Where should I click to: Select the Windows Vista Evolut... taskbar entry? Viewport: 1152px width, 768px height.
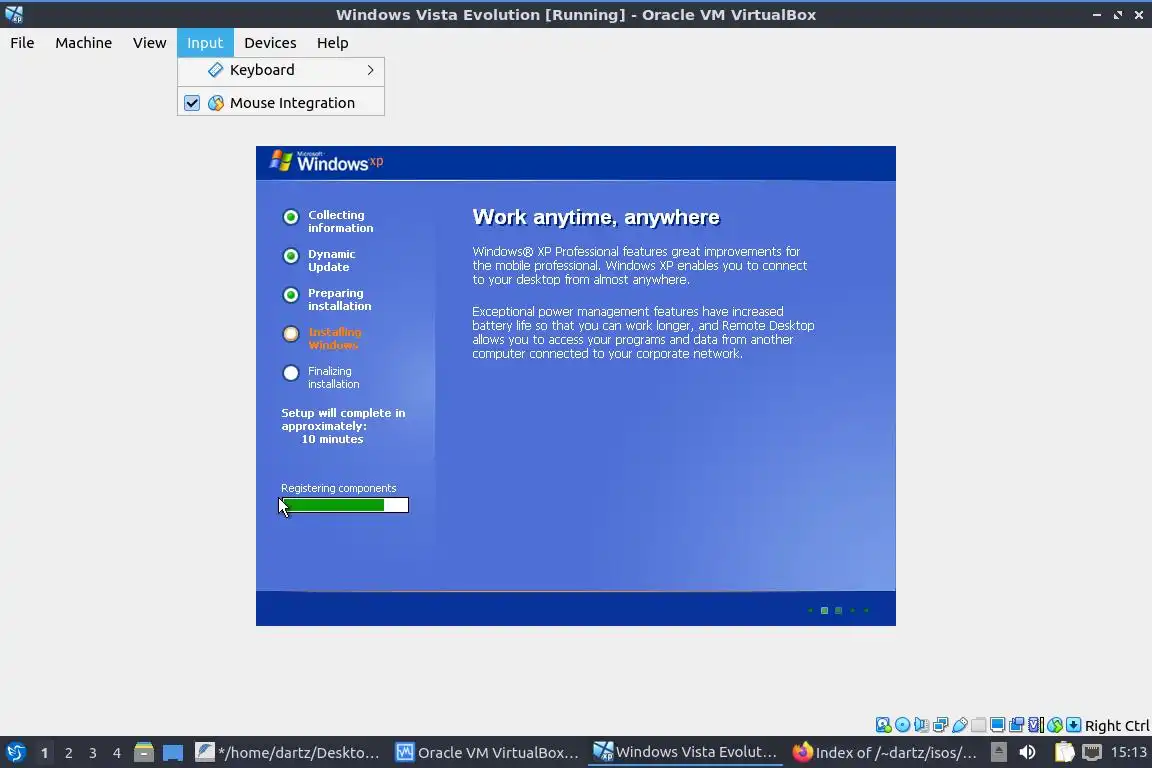(685, 752)
